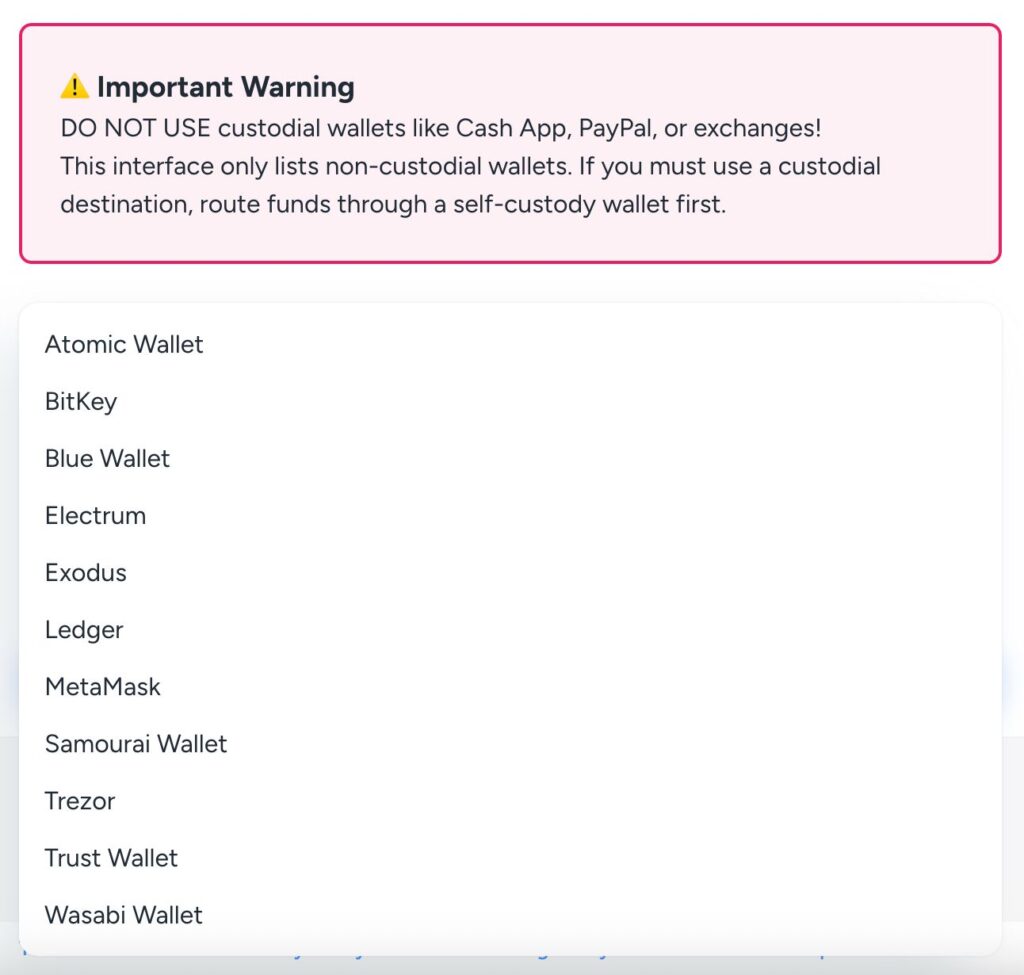Pick the MetaMask entry
Image resolution: width=1024 pixels, height=975 pixels.
pos(103,687)
